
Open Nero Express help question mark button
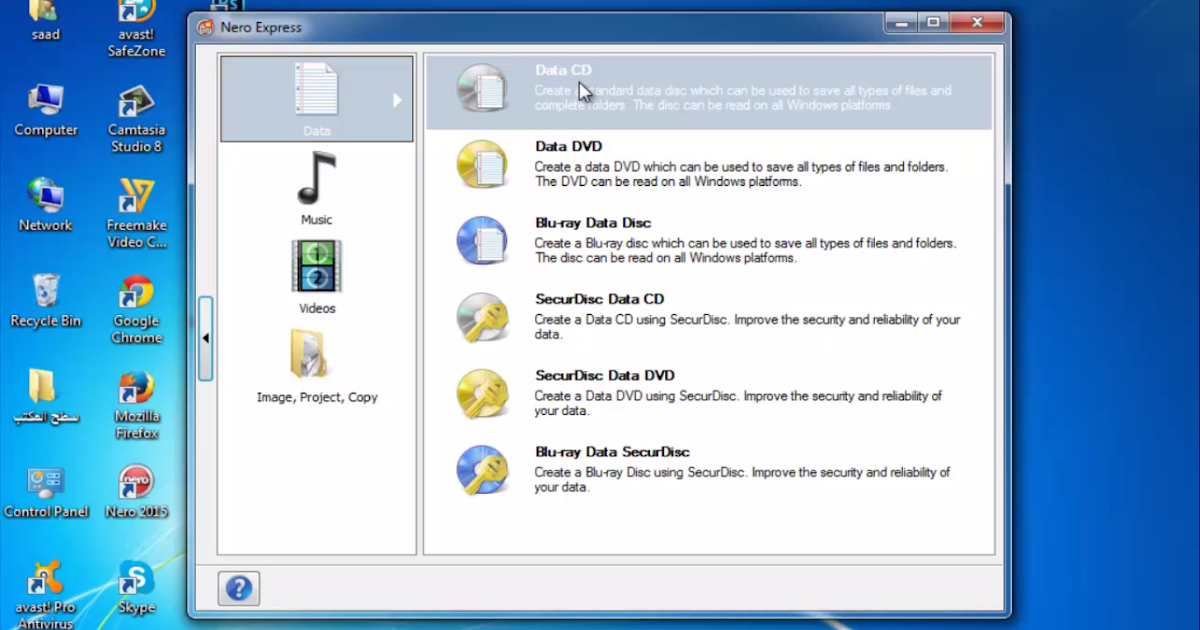[239, 589]
